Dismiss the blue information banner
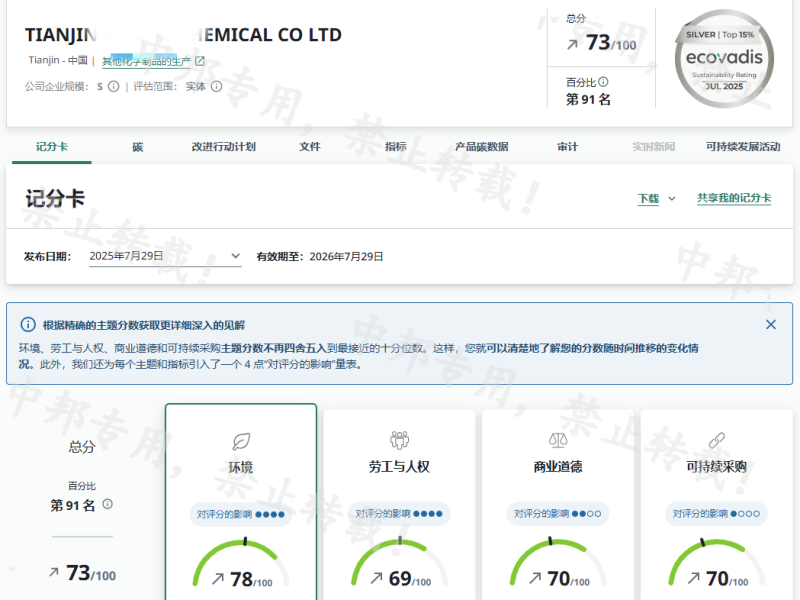 (771, 325)
